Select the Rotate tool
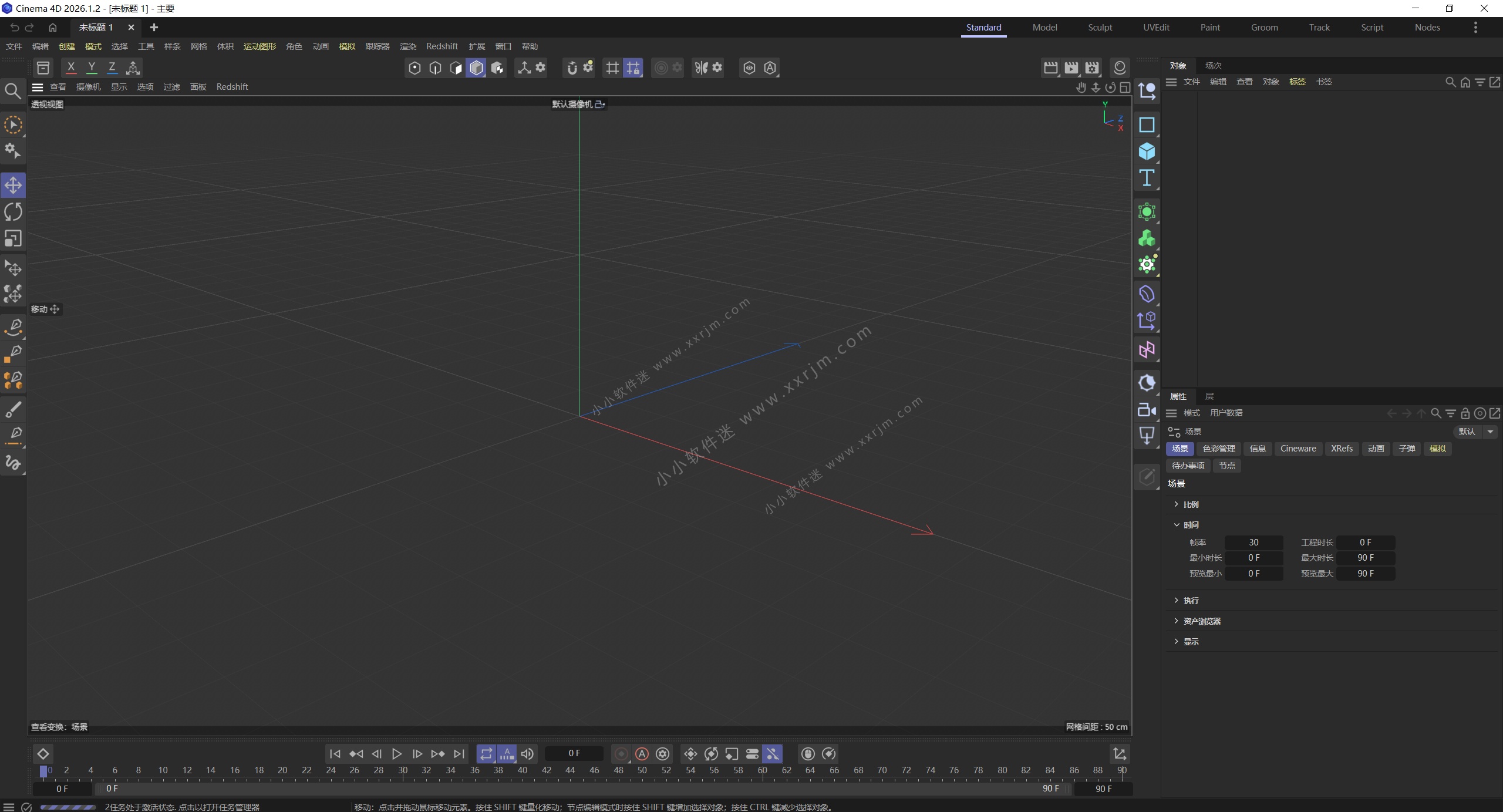 tap(13, 212)
